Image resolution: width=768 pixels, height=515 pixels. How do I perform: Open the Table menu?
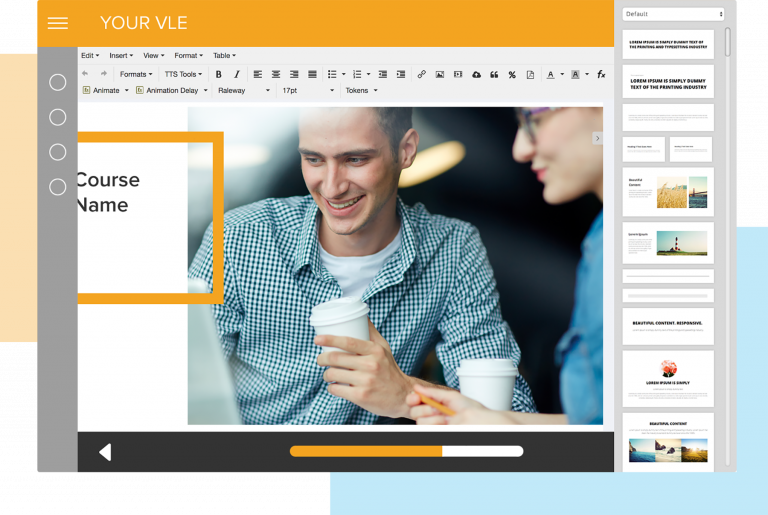point(224,56)
